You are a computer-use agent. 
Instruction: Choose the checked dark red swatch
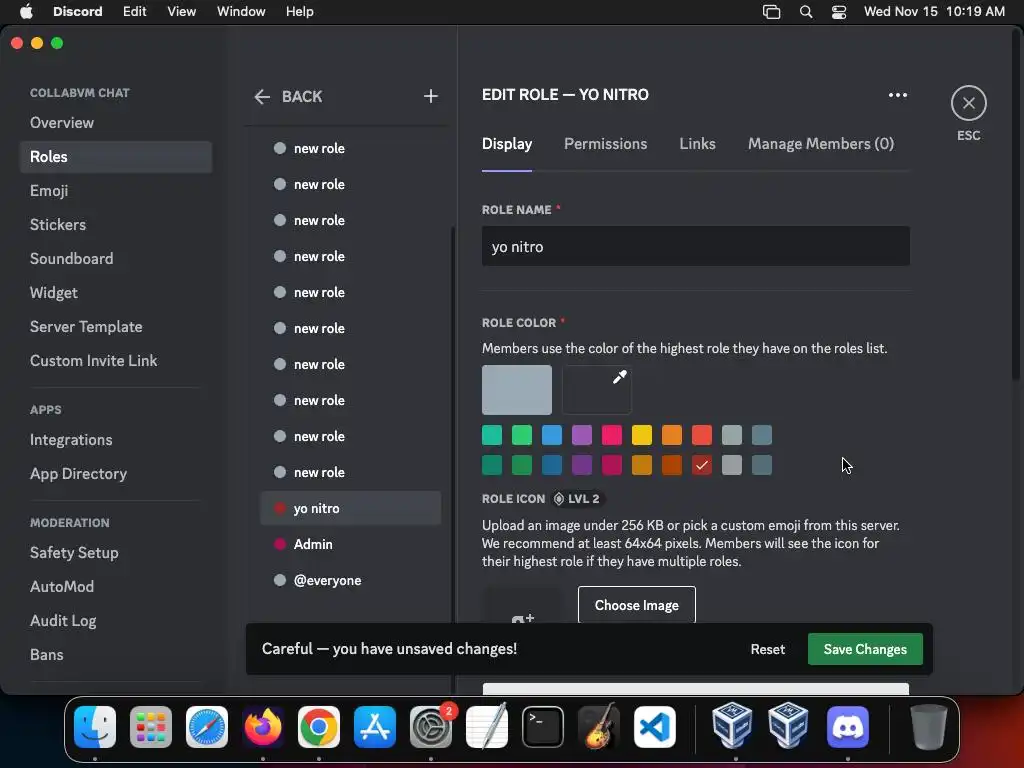(701, 465)
